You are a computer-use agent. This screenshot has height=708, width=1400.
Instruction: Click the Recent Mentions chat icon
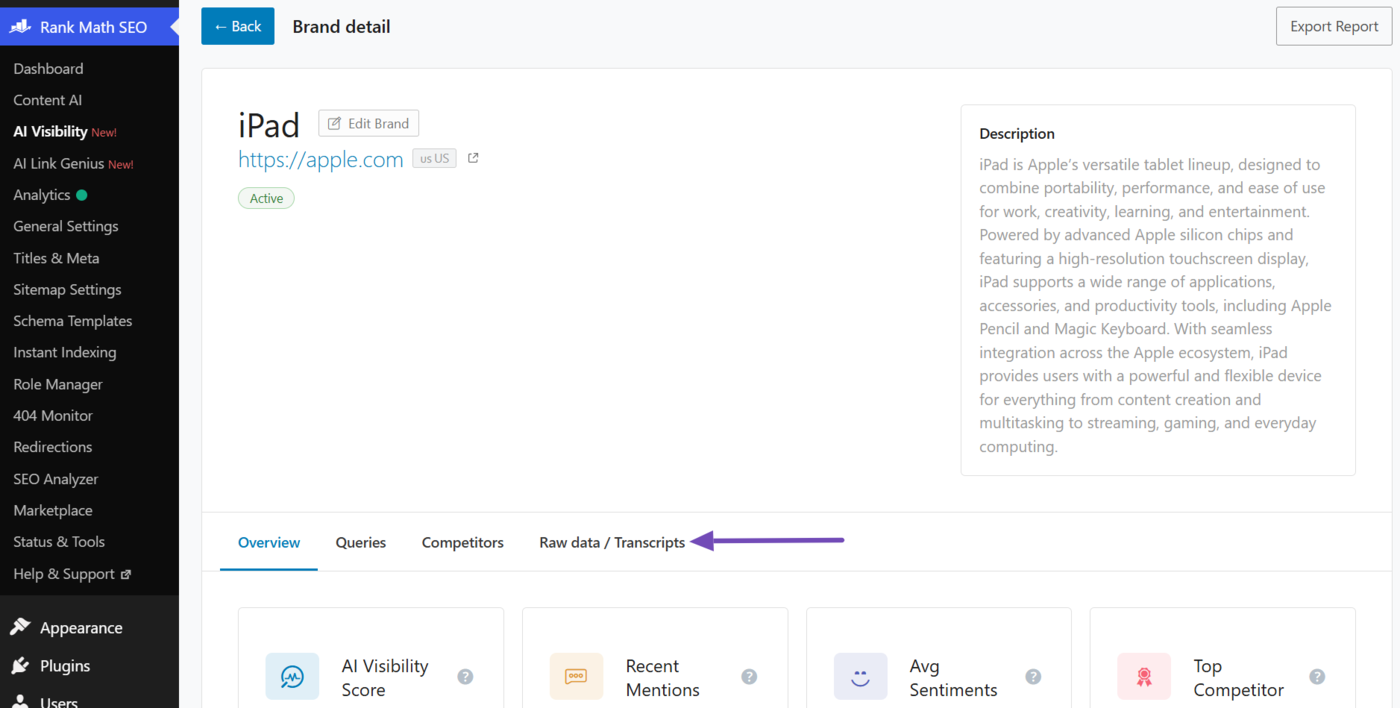pyautogui.click(x=576, y=677)
